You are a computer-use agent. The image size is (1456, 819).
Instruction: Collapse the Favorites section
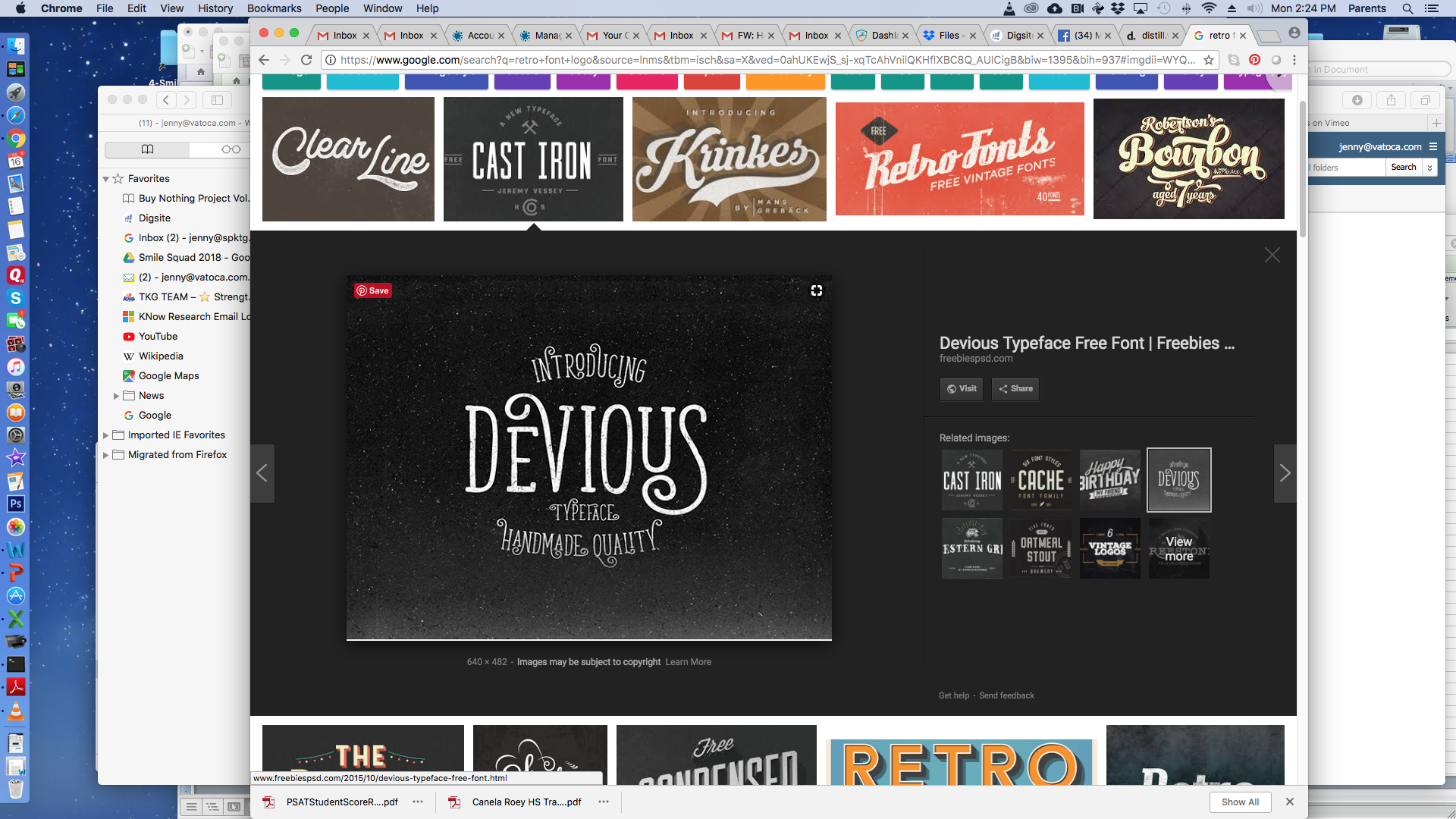click(x=105, y=179)
